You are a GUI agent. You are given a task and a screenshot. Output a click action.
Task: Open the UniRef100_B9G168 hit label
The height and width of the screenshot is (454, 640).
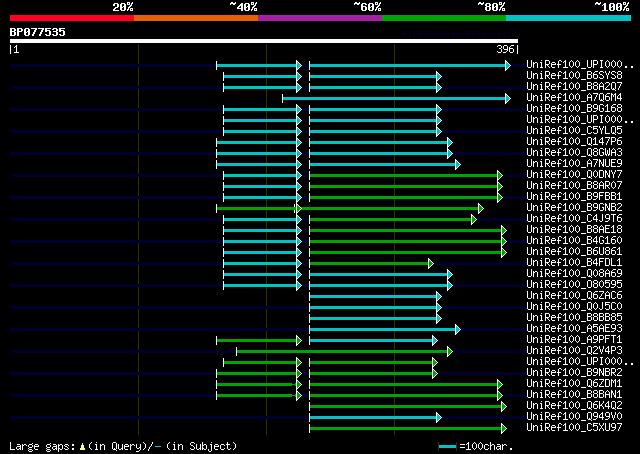point(574,109)
